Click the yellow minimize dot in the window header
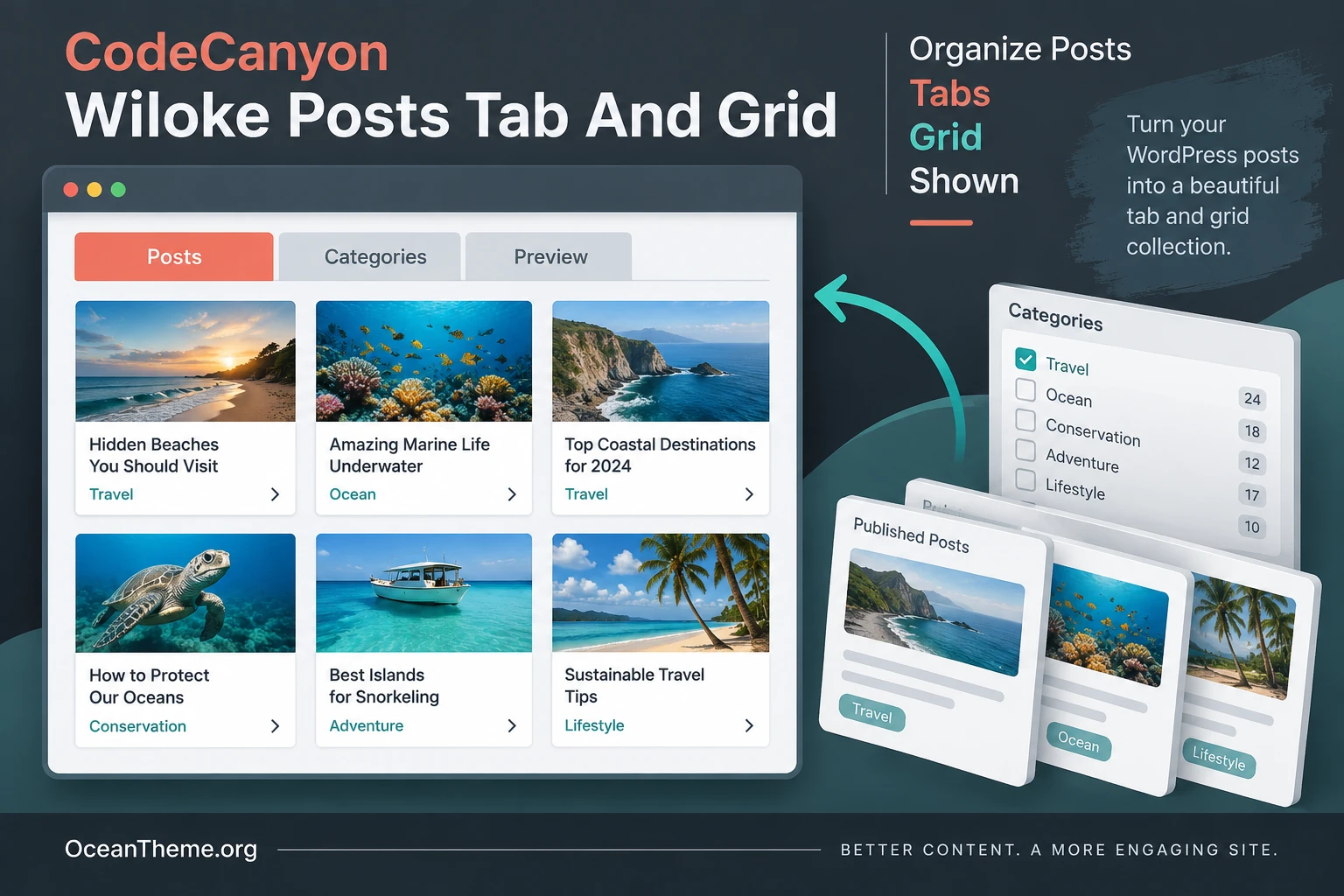This screenshot has height=896, width=1344. (x=94, y=190)
